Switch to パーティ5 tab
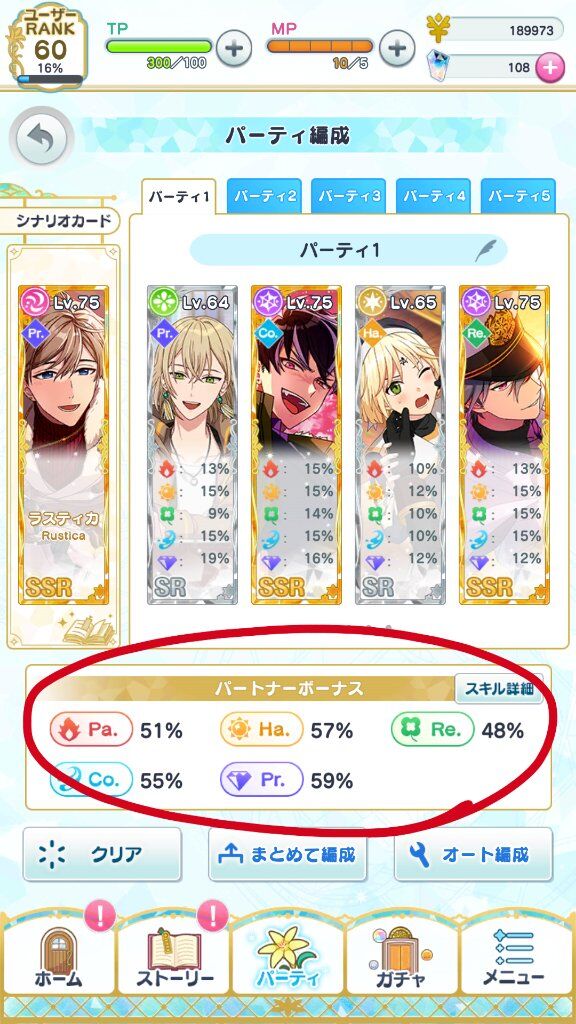Viewport: 576px width, 1024px height. tap(519, 195)
